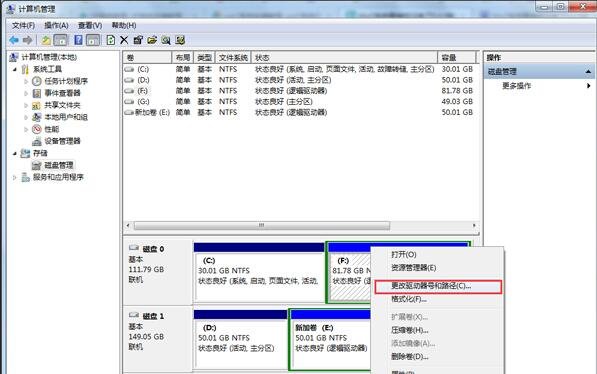Collapse the 存储 tree node

click(x=15, y=153)
